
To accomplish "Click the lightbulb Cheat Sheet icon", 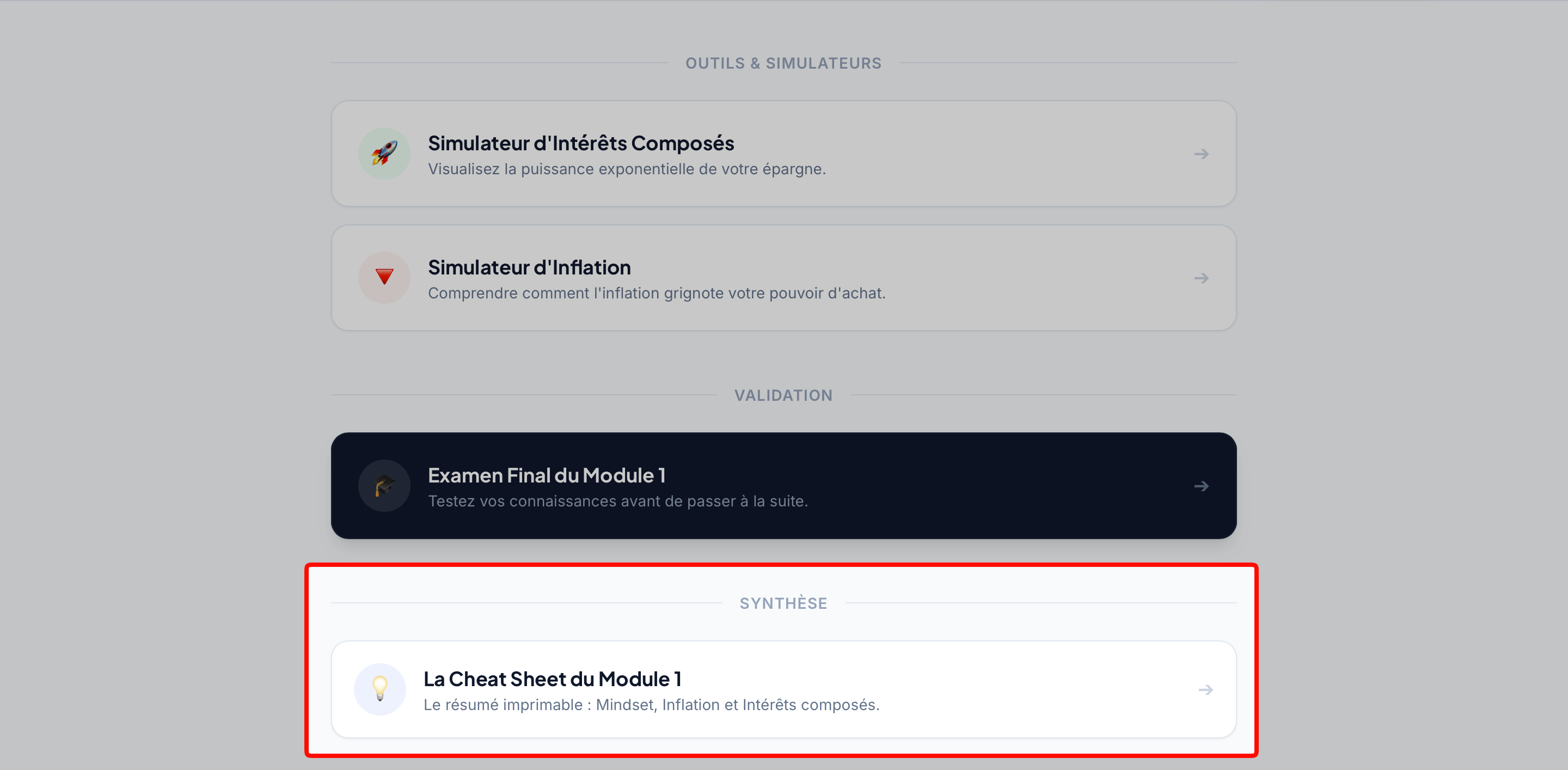I will point(380,689).
